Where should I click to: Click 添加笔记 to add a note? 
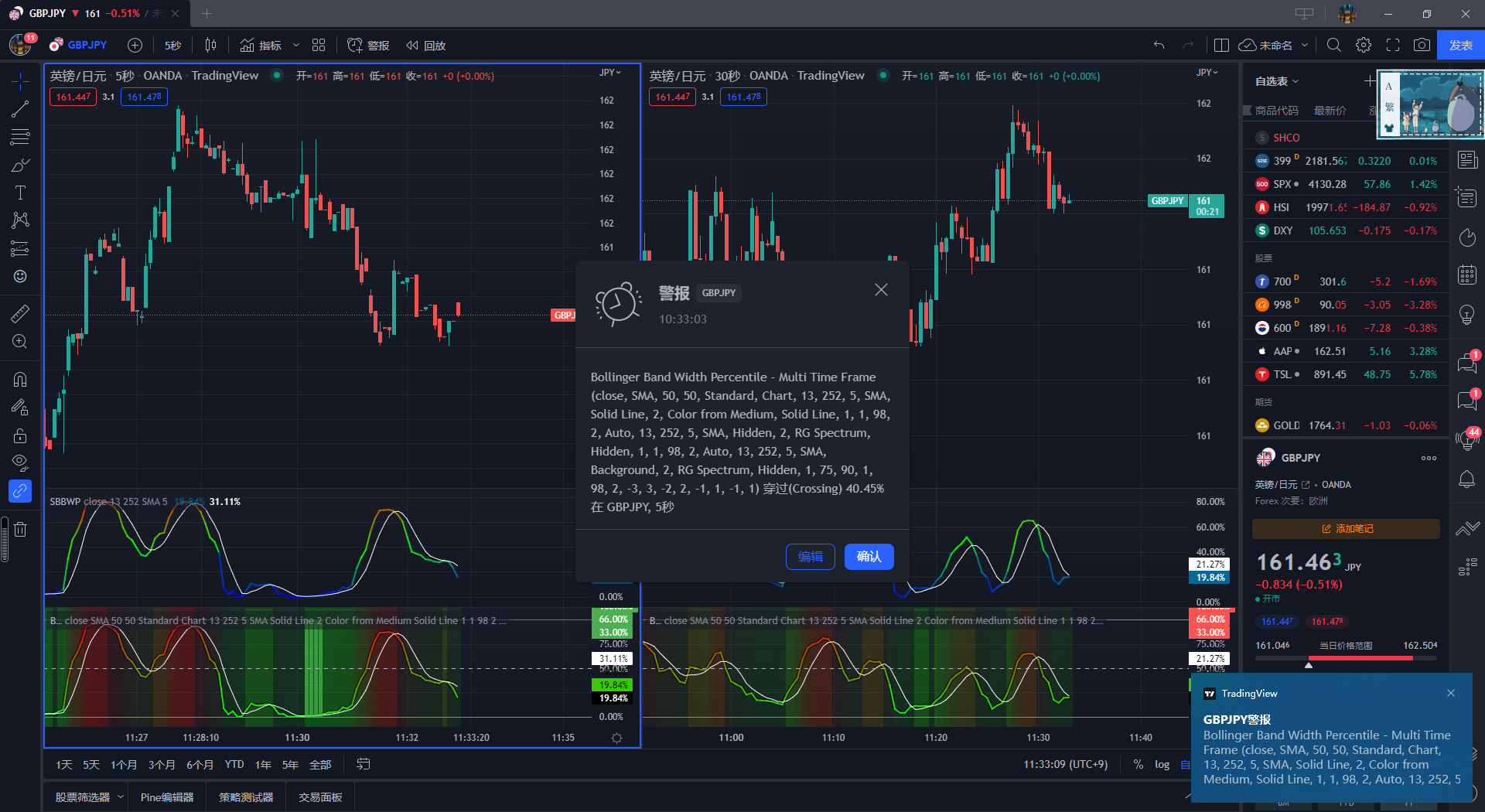tap(1346, 529)
